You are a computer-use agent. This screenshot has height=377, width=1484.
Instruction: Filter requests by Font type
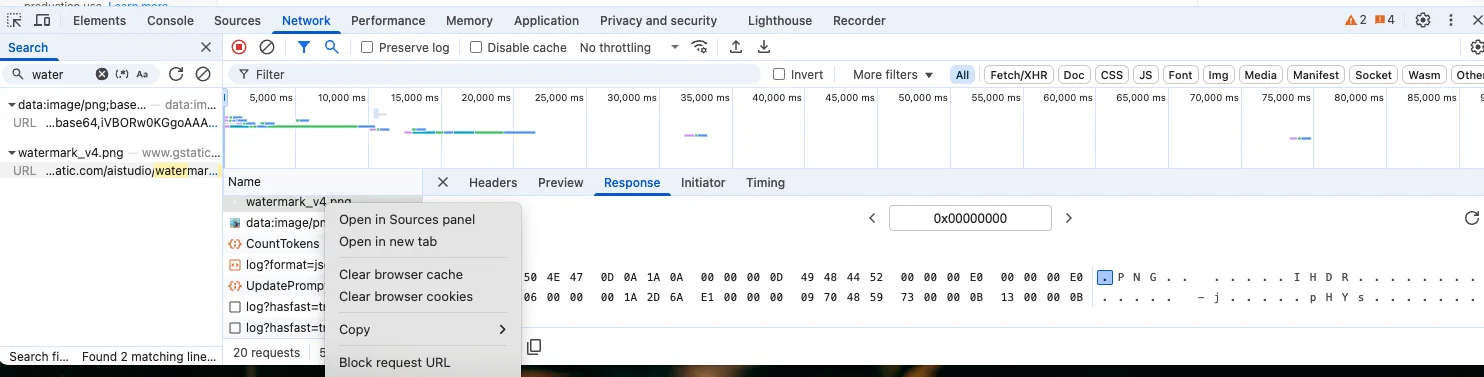1181,75
